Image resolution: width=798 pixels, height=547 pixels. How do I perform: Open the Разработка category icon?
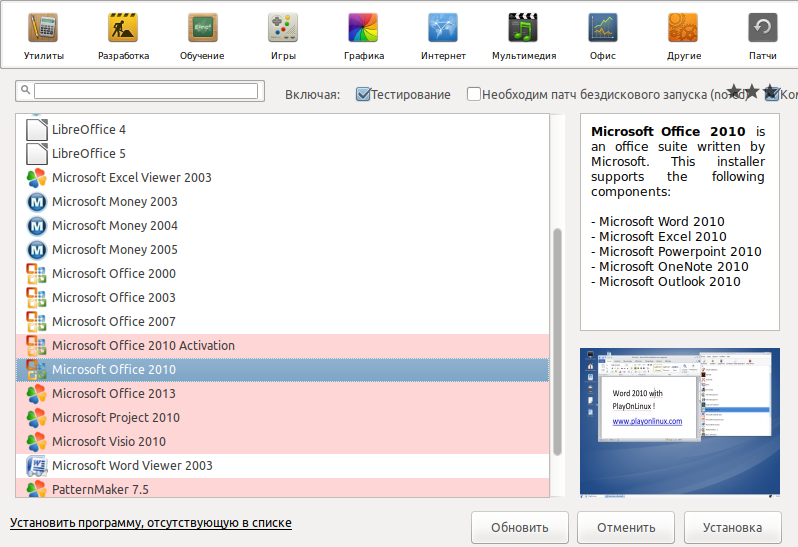[123, 27]
